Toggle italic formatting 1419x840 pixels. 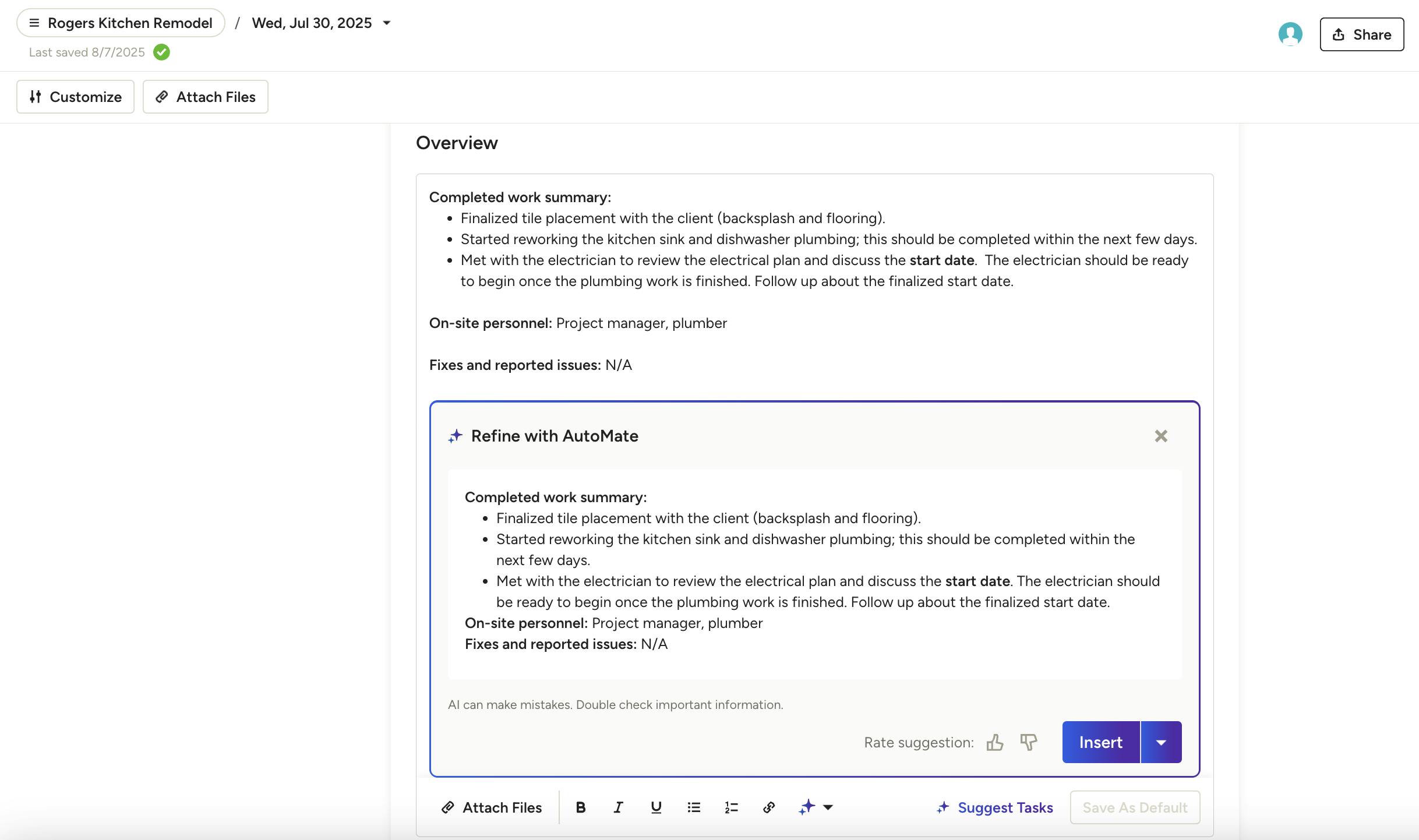tap(618, 807)
